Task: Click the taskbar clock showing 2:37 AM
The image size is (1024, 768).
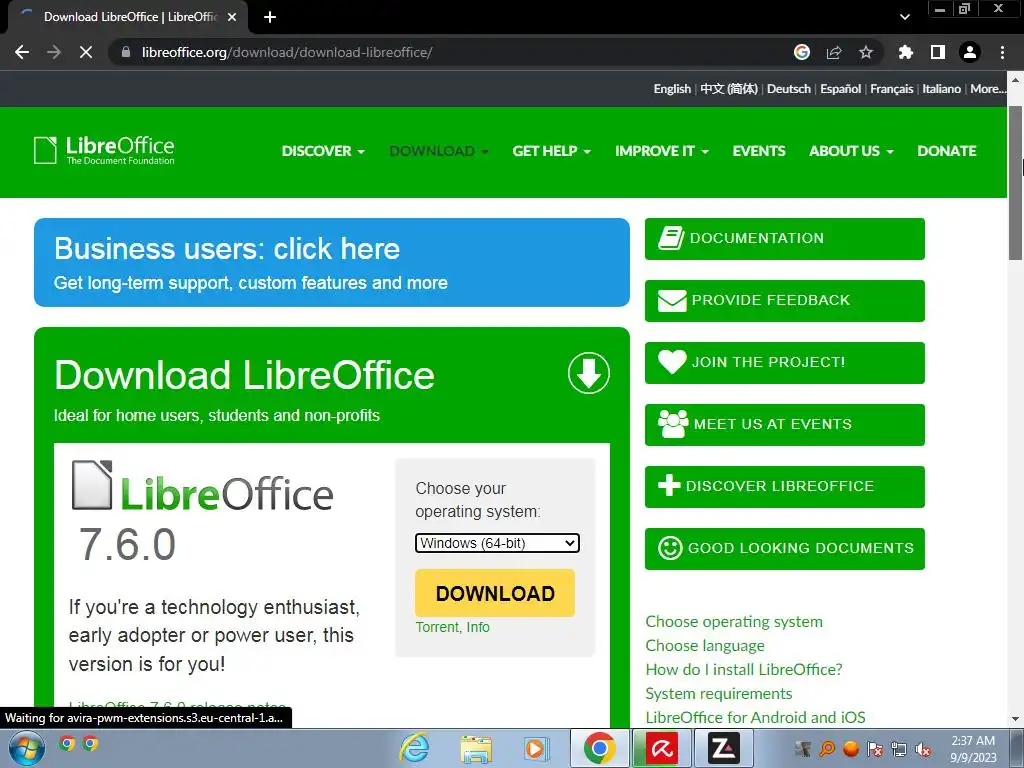Action: pos(973,748)
